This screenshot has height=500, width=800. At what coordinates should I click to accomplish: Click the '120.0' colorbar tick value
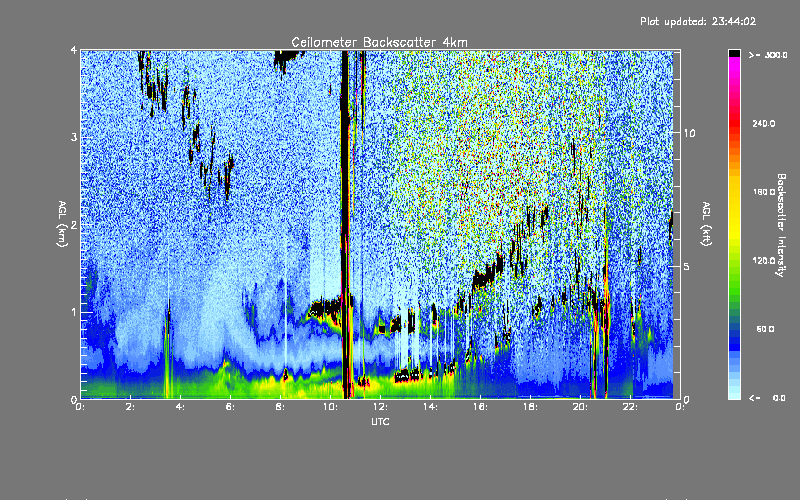[x=764, y=260]
